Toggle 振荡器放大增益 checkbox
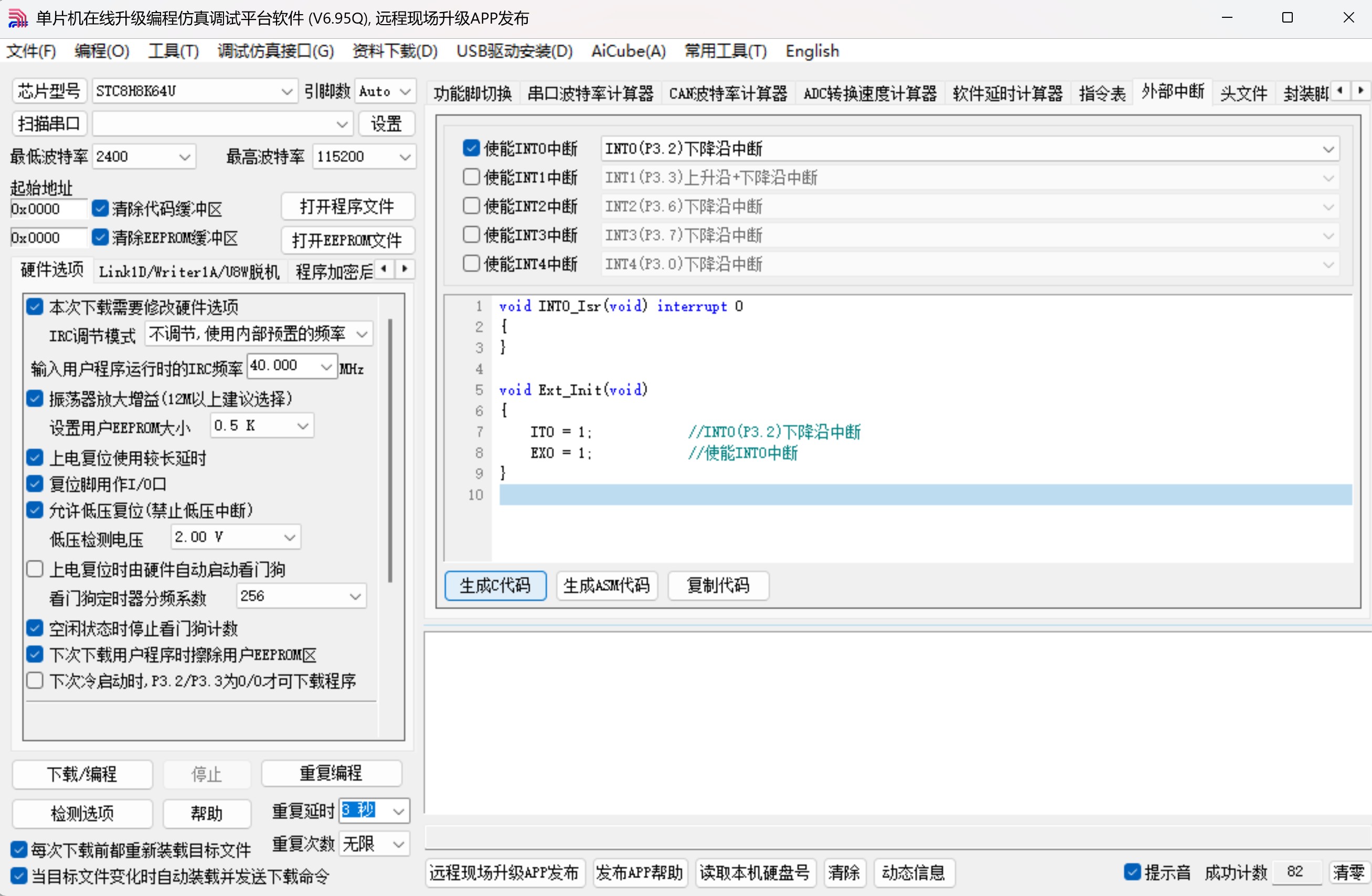 point(35,398)
